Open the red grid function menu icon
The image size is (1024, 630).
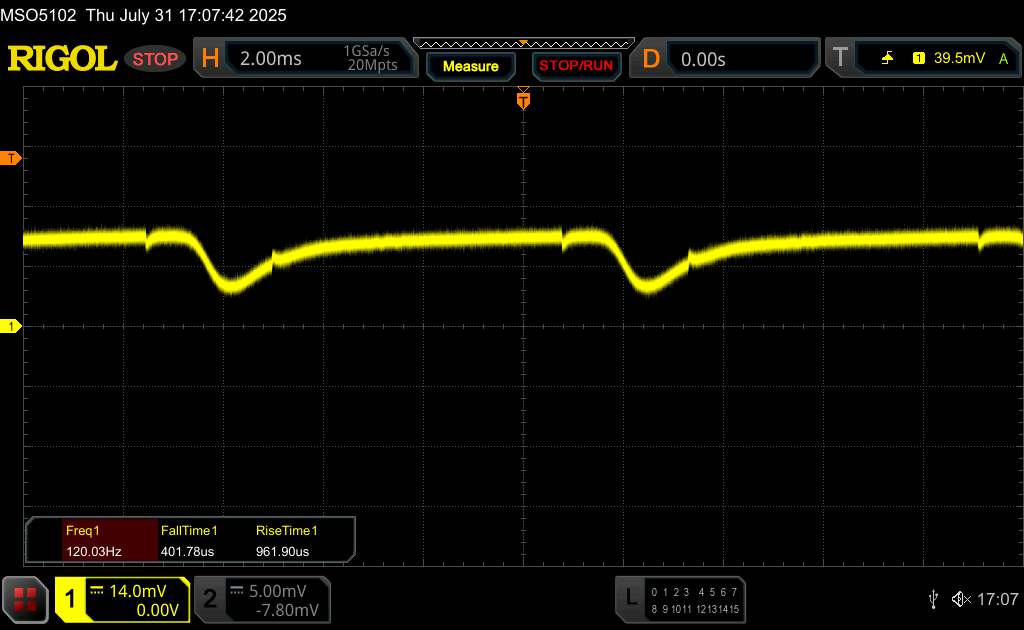pos(26,598)
